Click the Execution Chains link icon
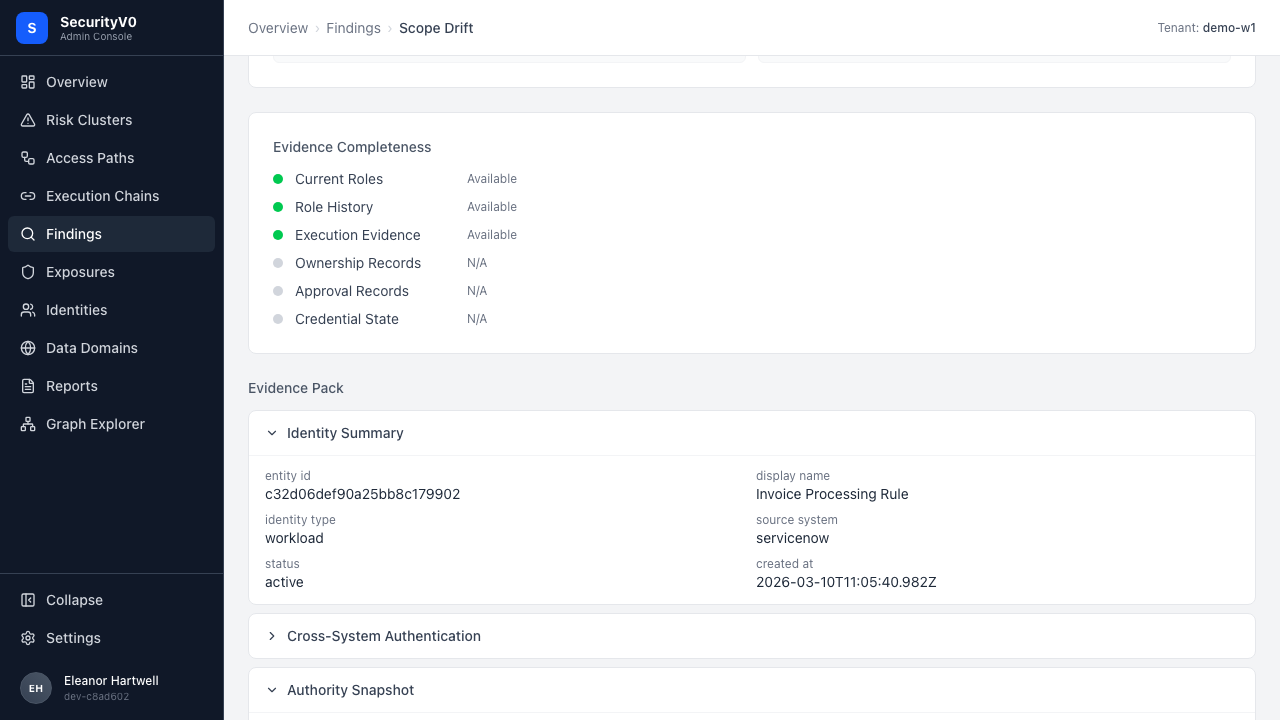 click(28, 196)
